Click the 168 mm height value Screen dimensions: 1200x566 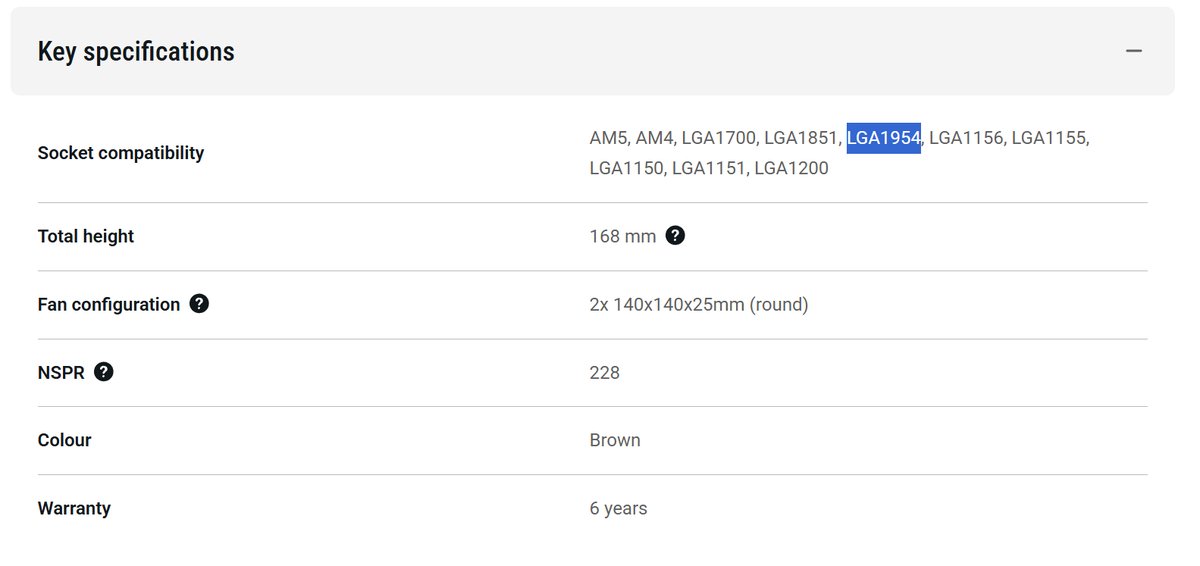click(x=622, y=237)
